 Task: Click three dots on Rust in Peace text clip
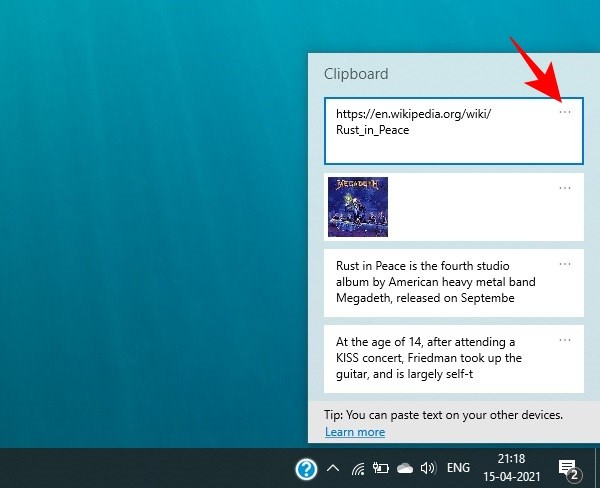click(565, 264)
